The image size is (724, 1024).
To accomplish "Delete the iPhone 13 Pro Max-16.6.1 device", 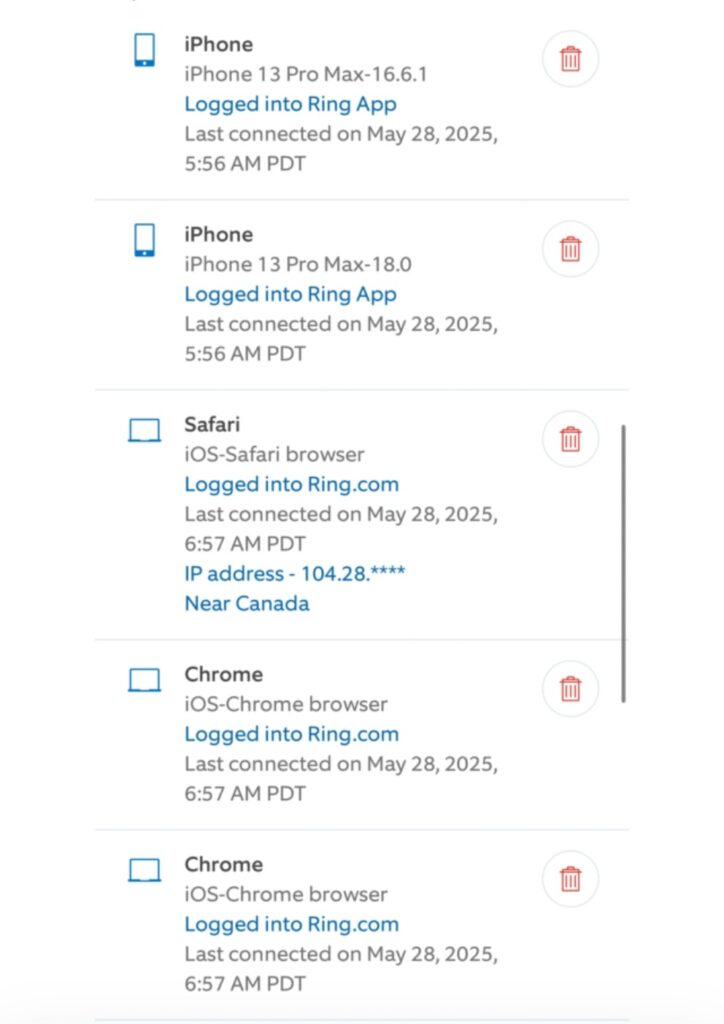I will [x=570, y=59].
